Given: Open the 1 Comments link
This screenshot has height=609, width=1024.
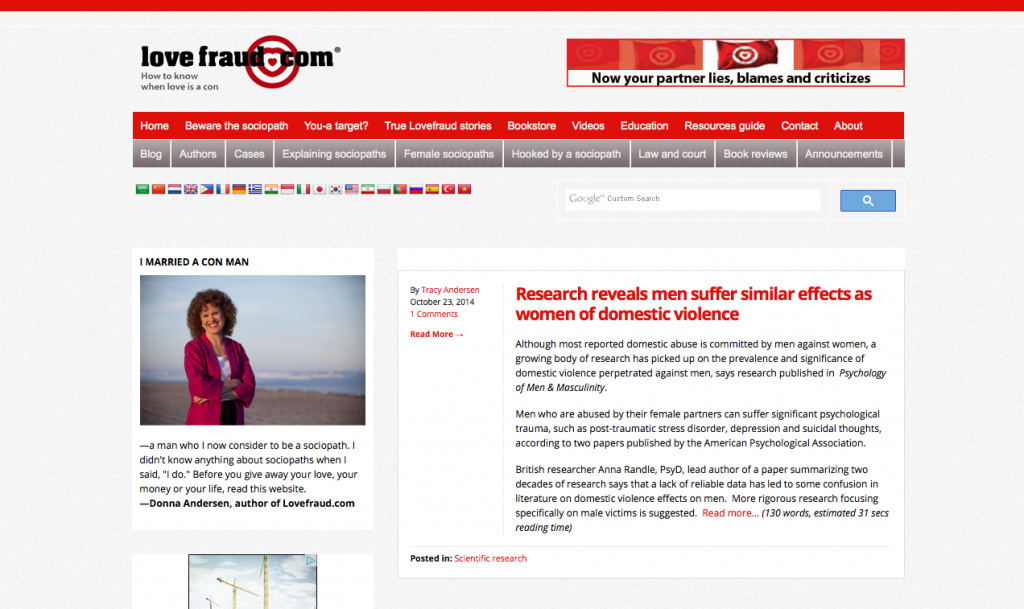Looking at the screenshot, I should [433, 314].
